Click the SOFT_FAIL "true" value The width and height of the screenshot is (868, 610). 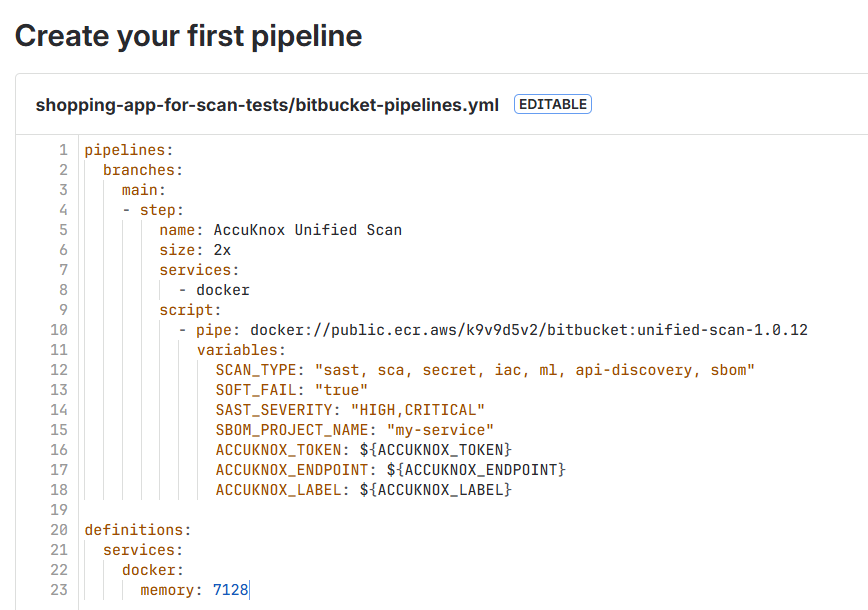point(341,390)
